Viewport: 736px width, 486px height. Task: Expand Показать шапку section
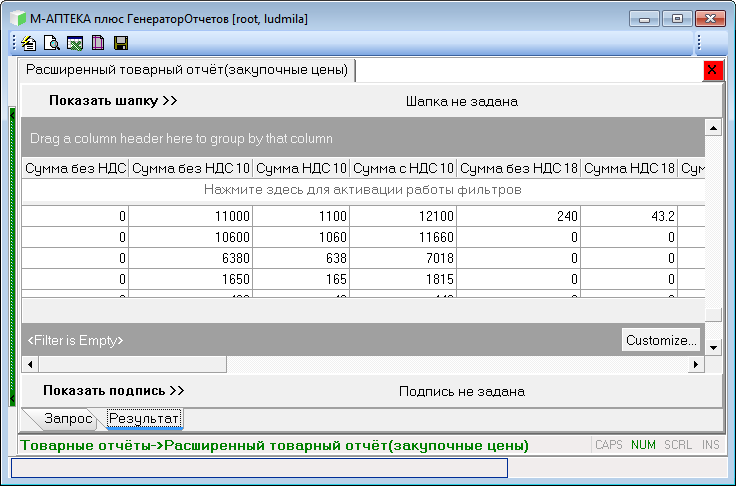click(113, 100)
